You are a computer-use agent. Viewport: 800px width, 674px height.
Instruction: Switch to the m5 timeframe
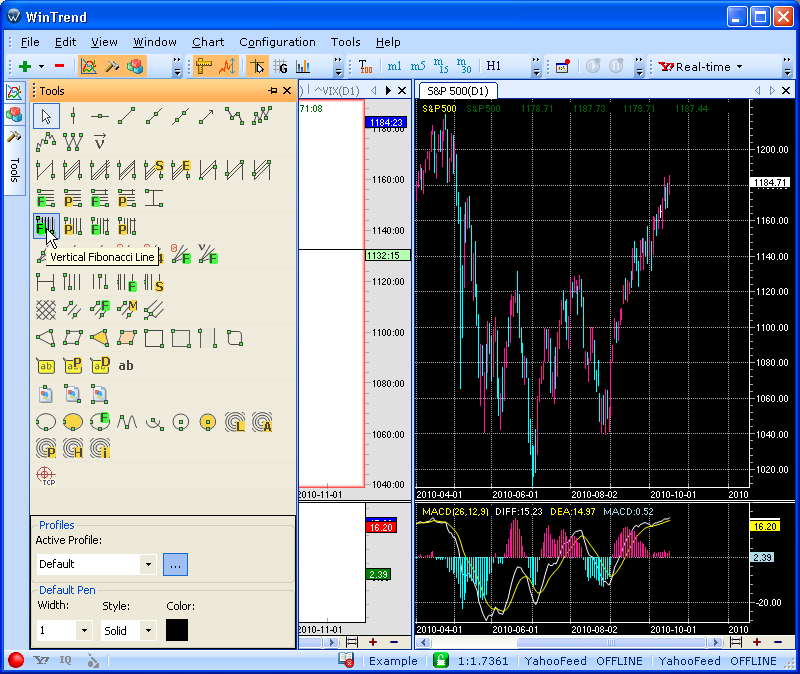click(x=418, y=66)
